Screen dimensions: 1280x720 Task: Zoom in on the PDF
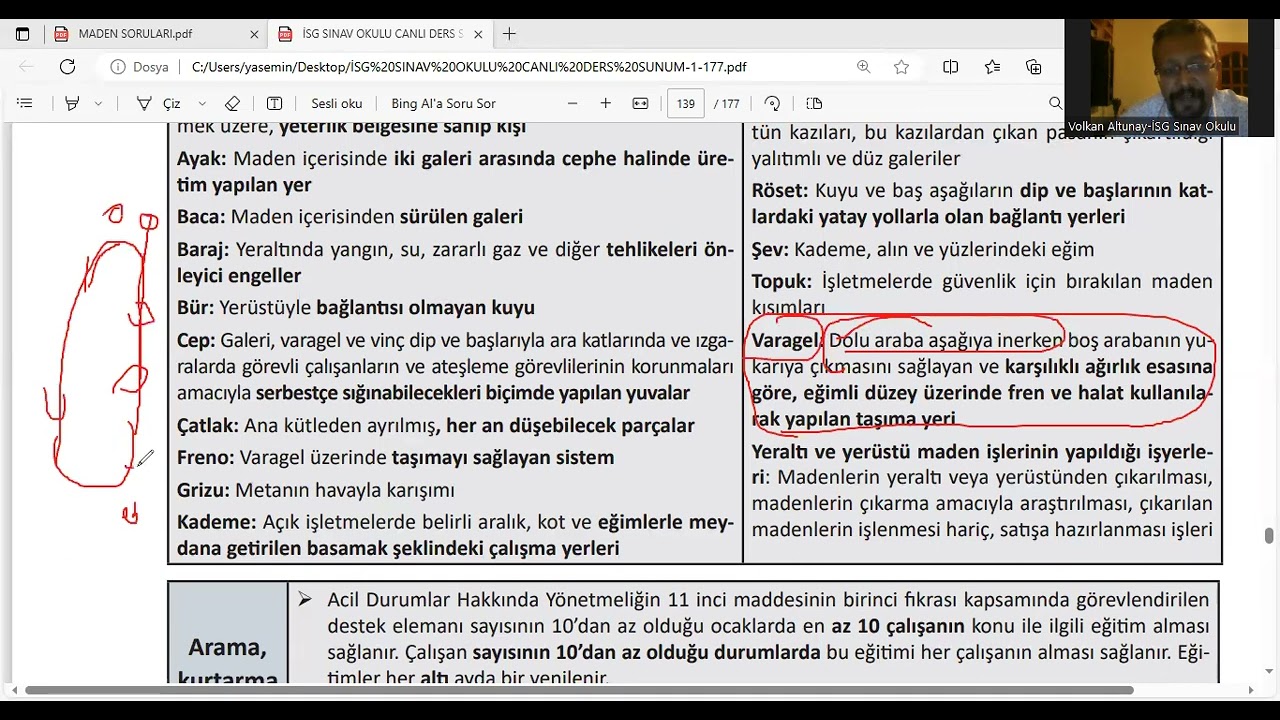click(605, 103)
